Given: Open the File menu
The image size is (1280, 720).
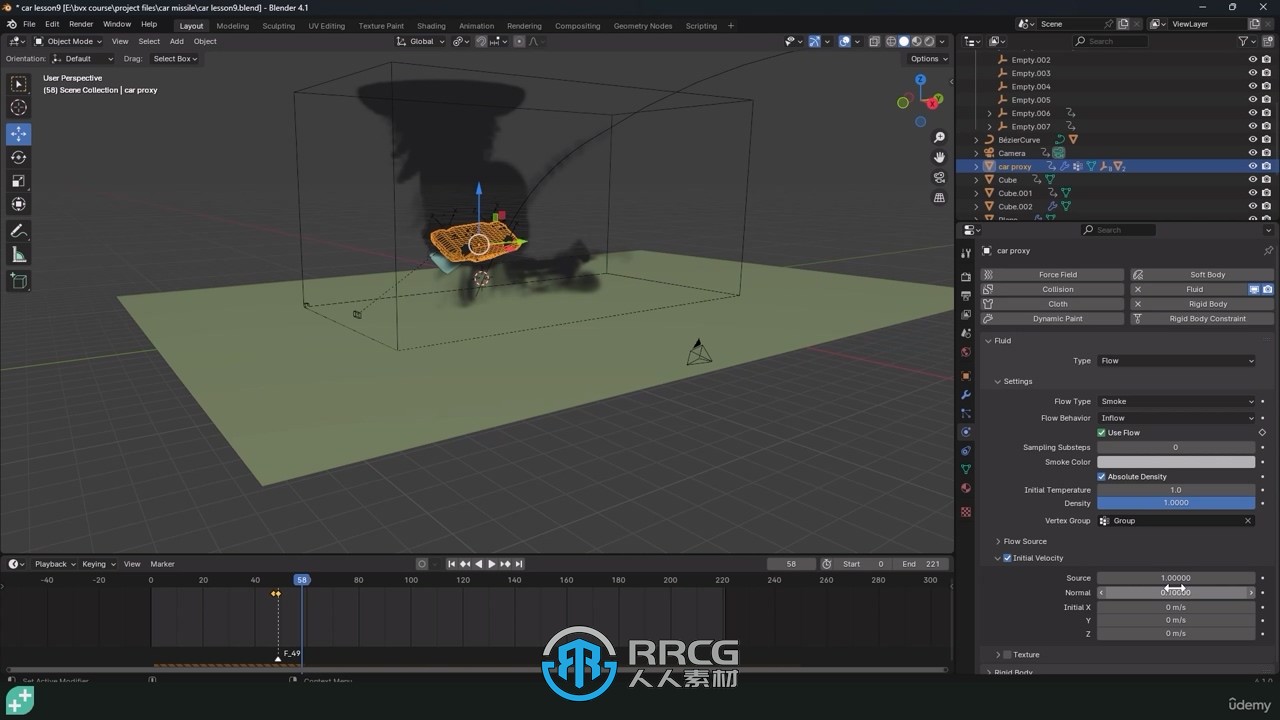Looking at the screenshot, I should (x=29, y=24).
